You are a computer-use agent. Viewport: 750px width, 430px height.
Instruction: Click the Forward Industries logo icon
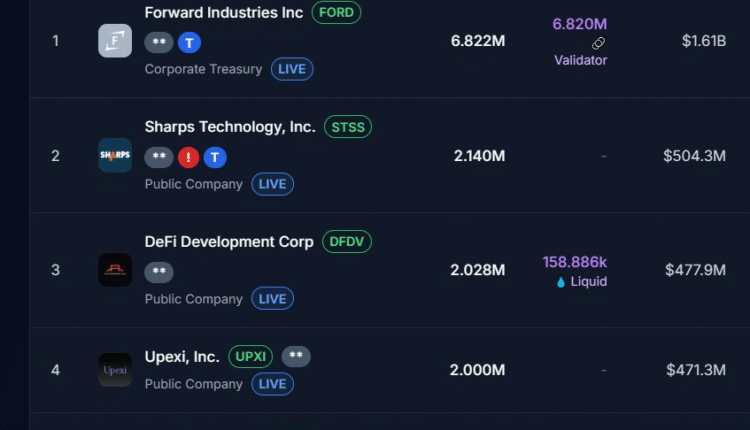point(114,41)
